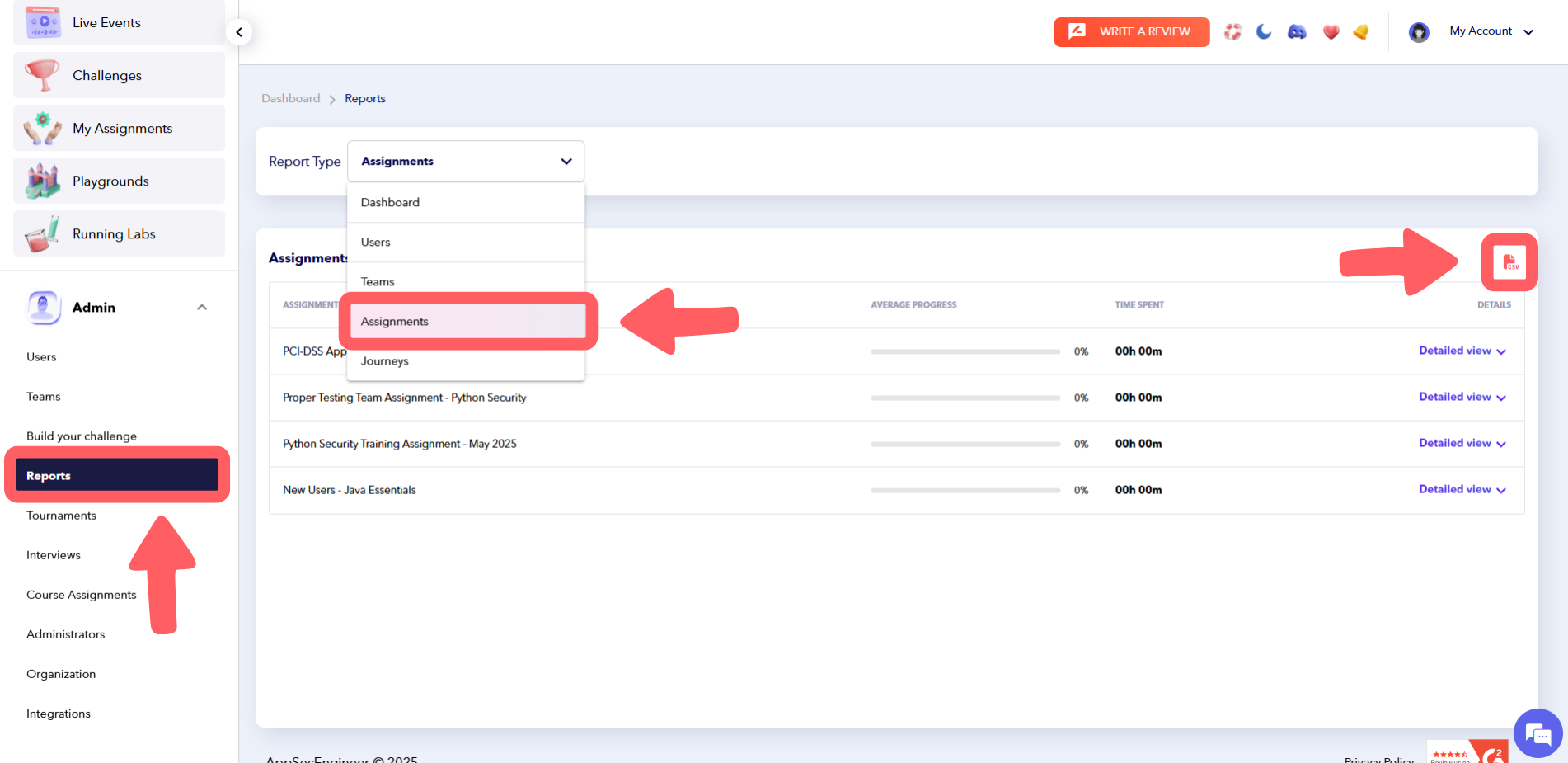Toggle dark mode with the moon icon
Viewport: 1568px width, 763px height.
pos(1264,31)
